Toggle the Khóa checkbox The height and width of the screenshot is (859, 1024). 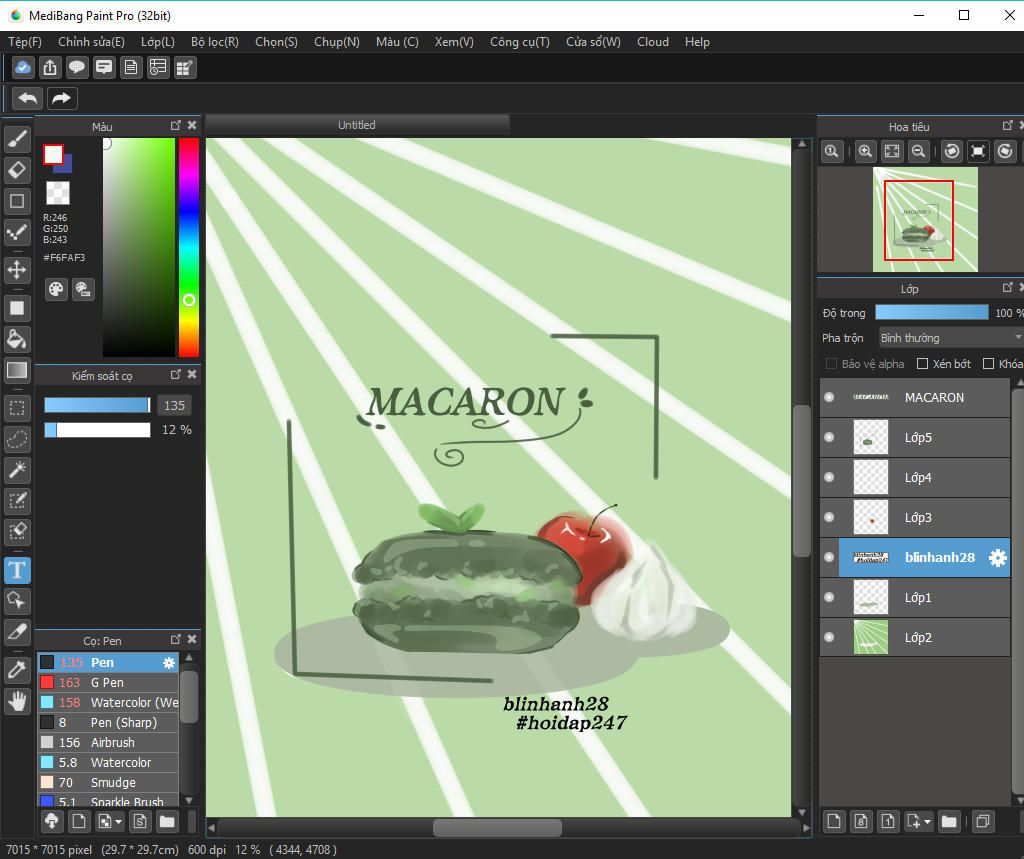(x=989, y=364)
